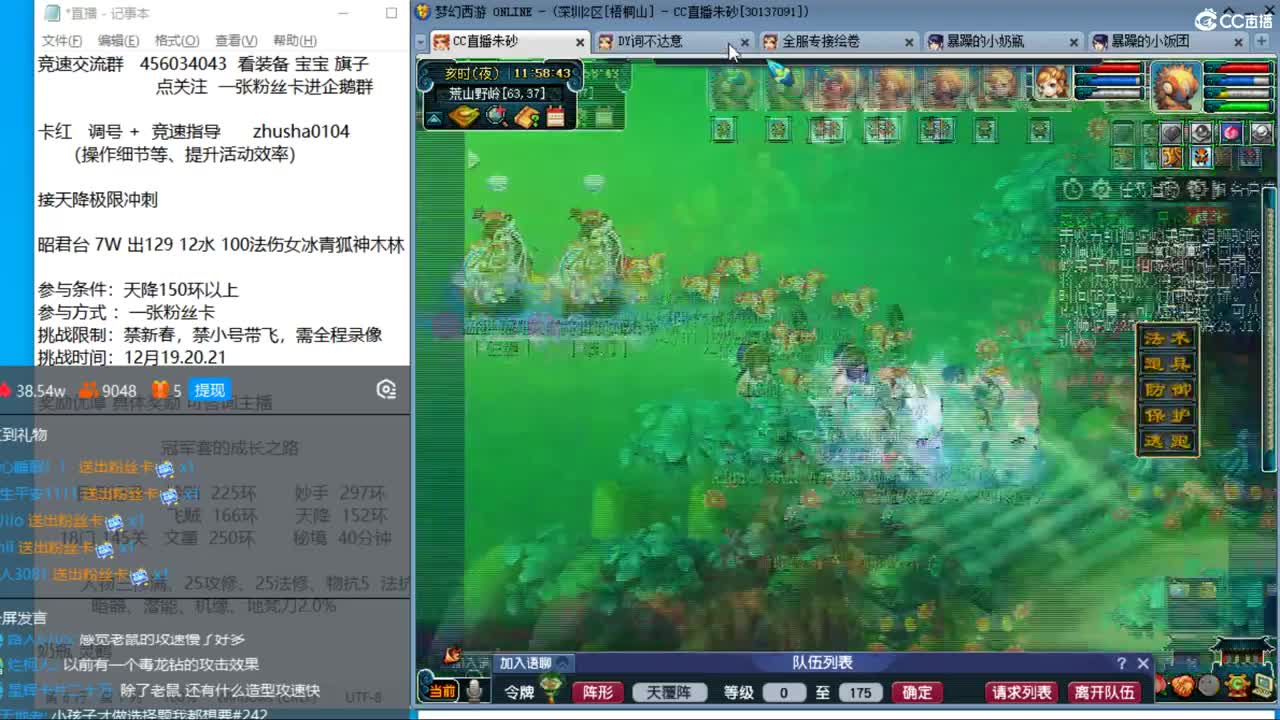Open the 查看(V) menu in Notepad
Screen dimensions: 1280x720
click(x=236, y=41)
